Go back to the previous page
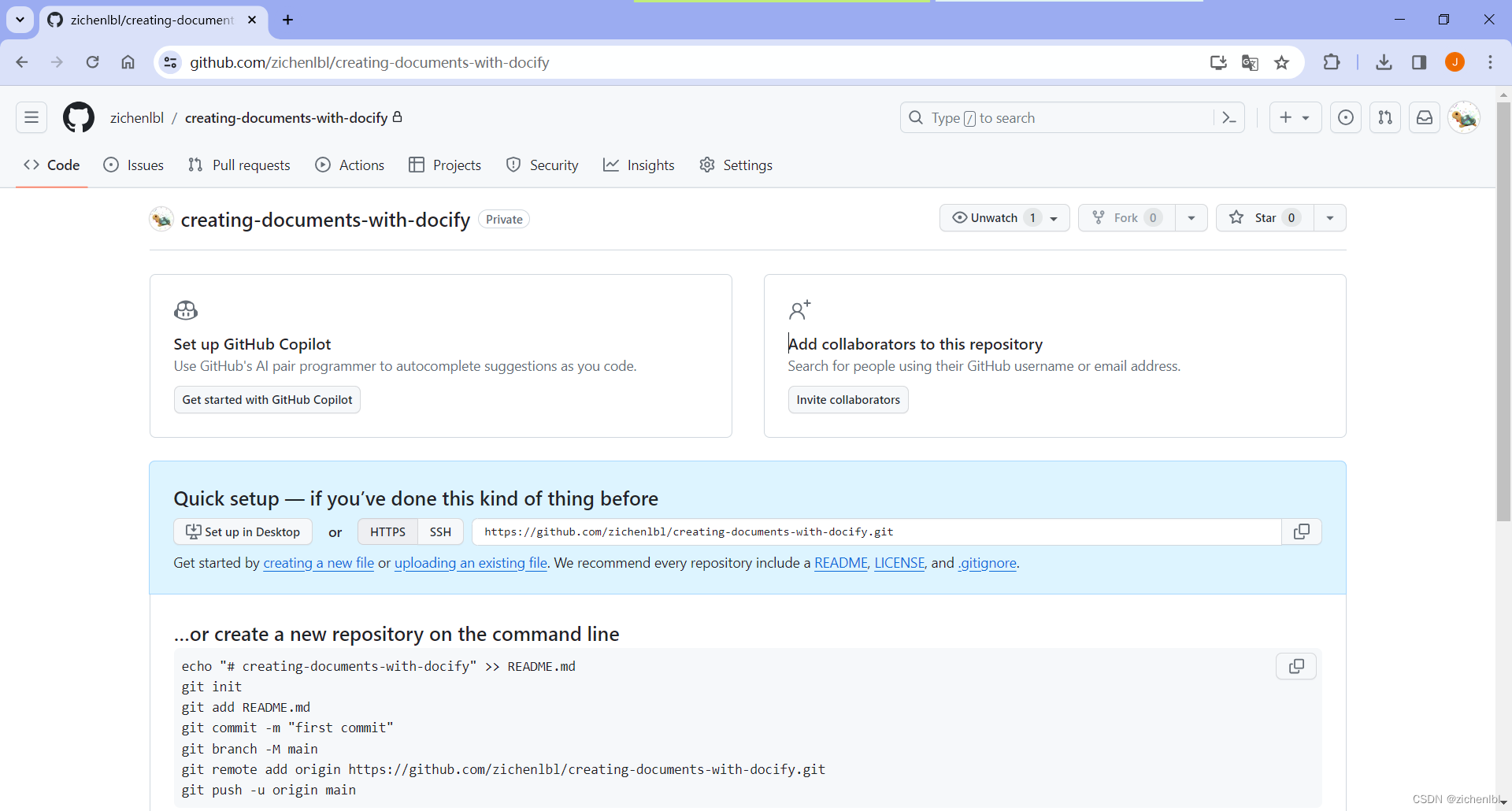The image size is (1512, 811). click(x=22, y=62)
